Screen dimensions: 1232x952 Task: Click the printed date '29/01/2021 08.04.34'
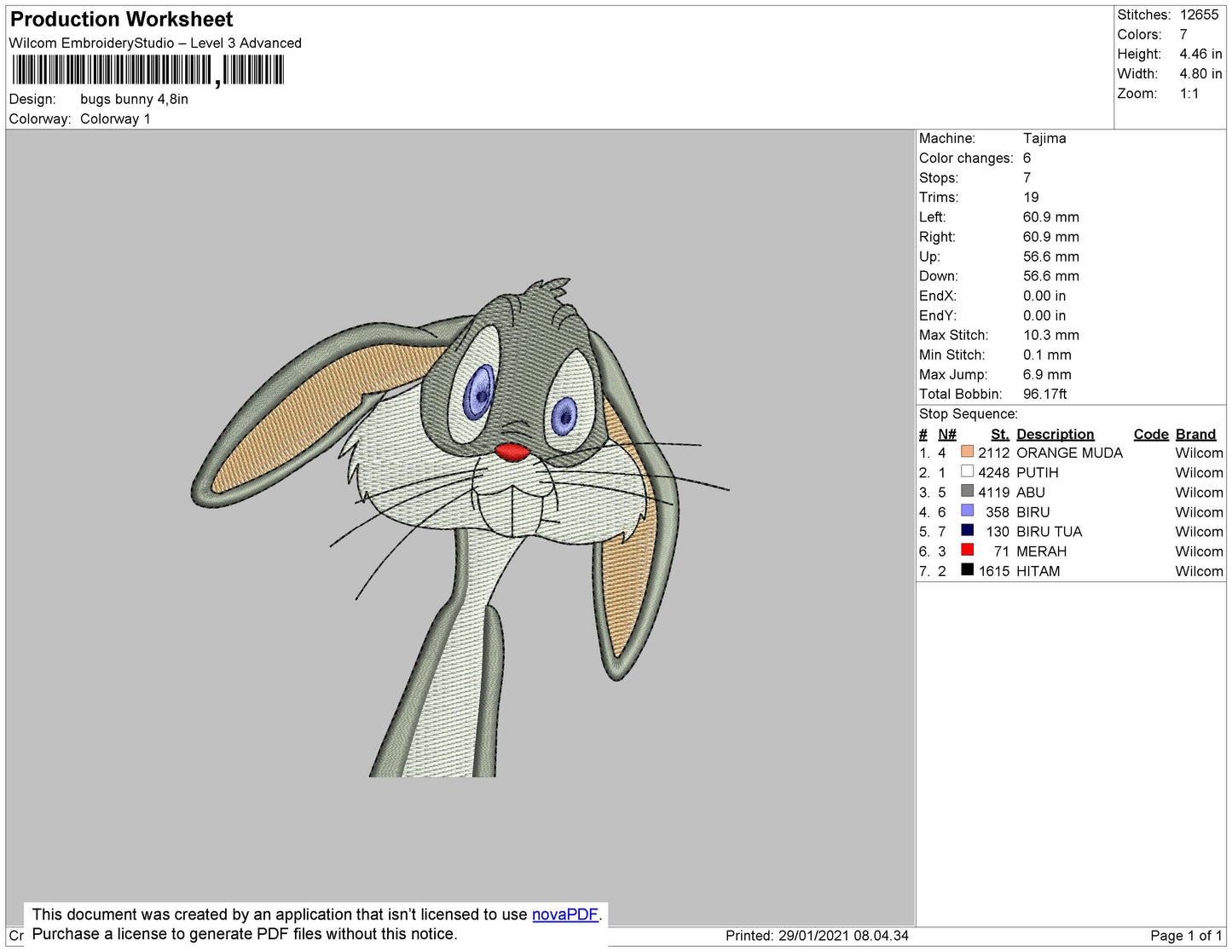[843, 935]
